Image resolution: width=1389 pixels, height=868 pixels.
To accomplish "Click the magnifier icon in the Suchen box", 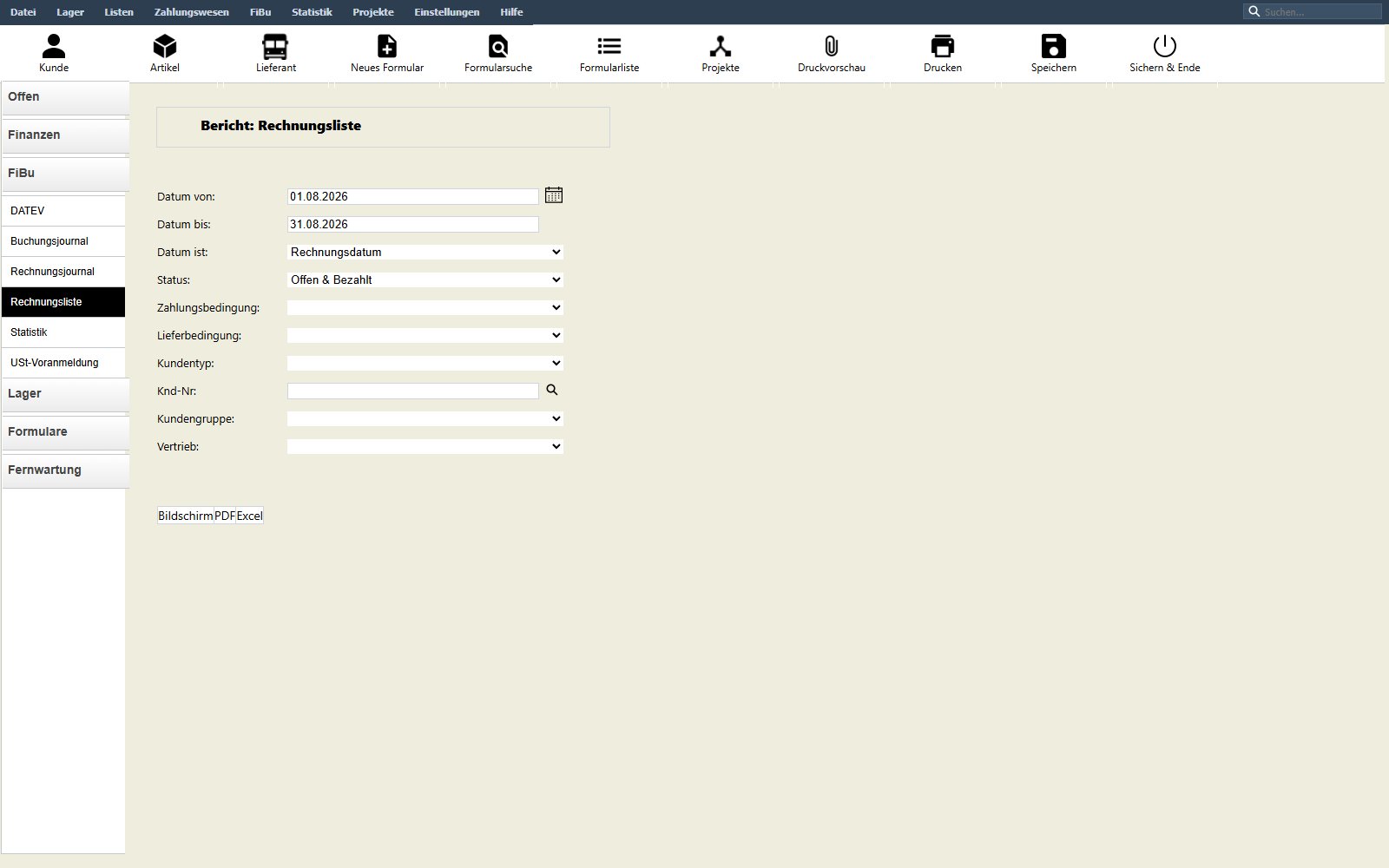I will (1254, 11).
